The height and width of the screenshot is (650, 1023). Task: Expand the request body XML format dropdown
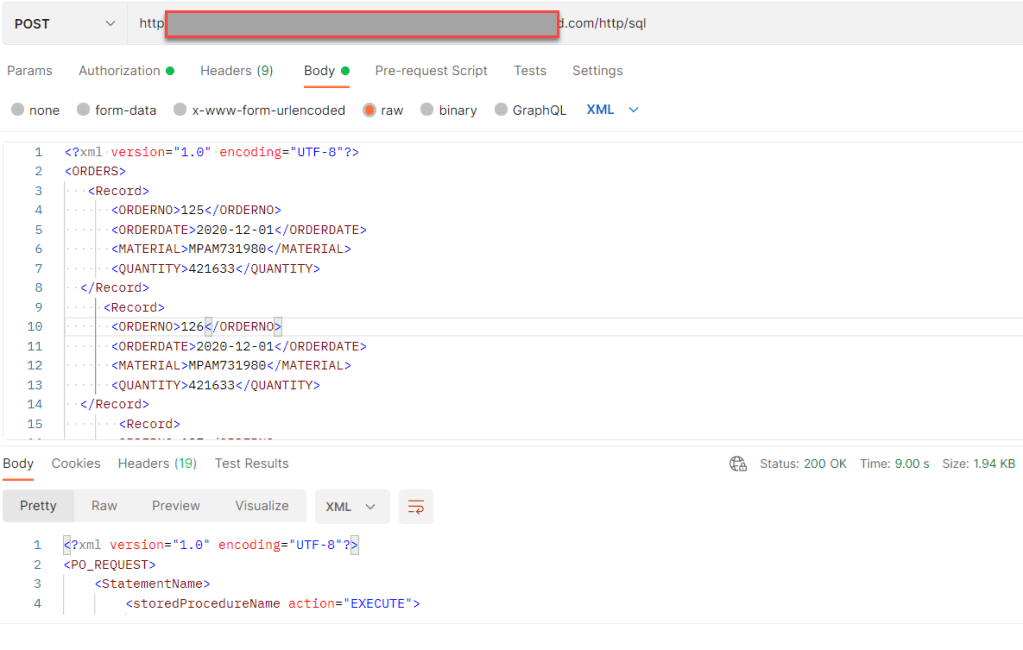click(x=612, y=110)
